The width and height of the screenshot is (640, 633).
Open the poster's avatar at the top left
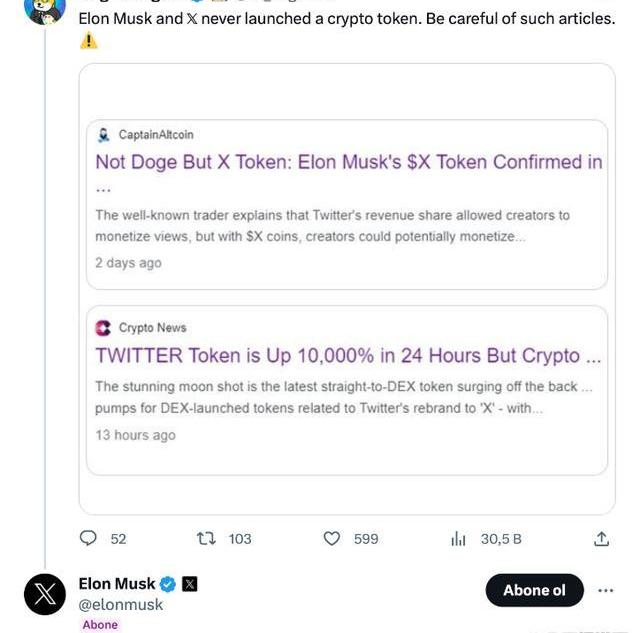(x=45, y=10)
